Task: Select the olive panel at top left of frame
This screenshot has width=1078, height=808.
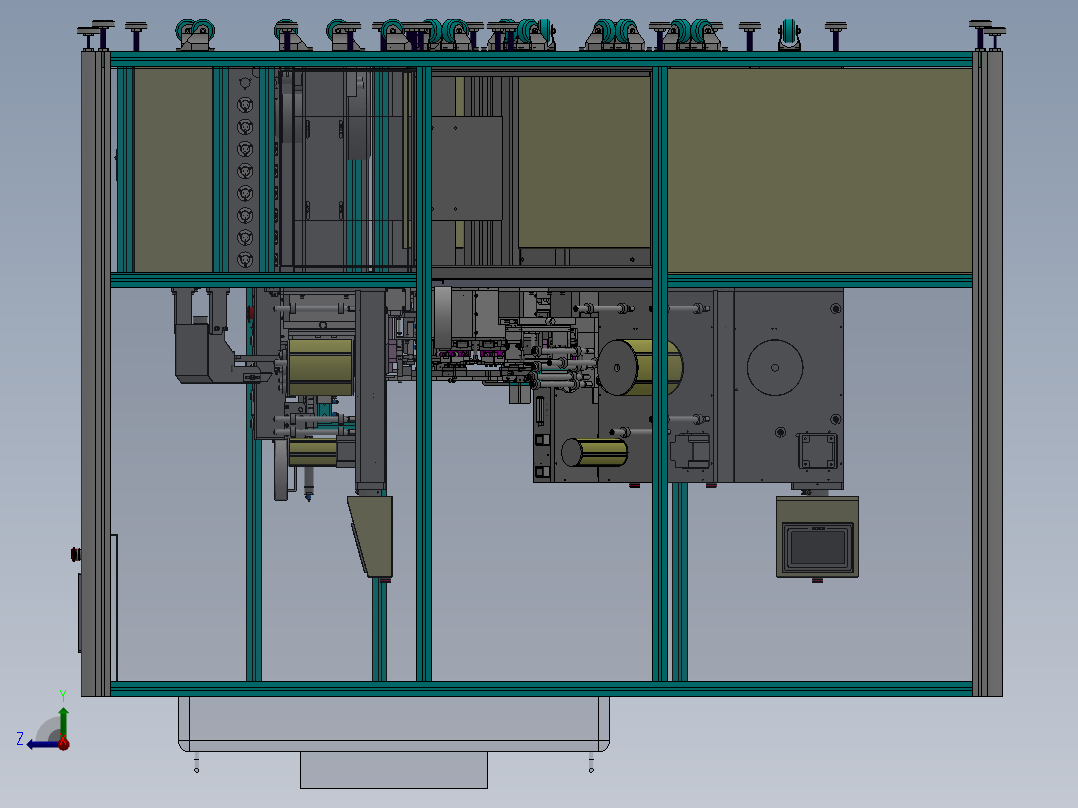Action: tap(173, 170)
